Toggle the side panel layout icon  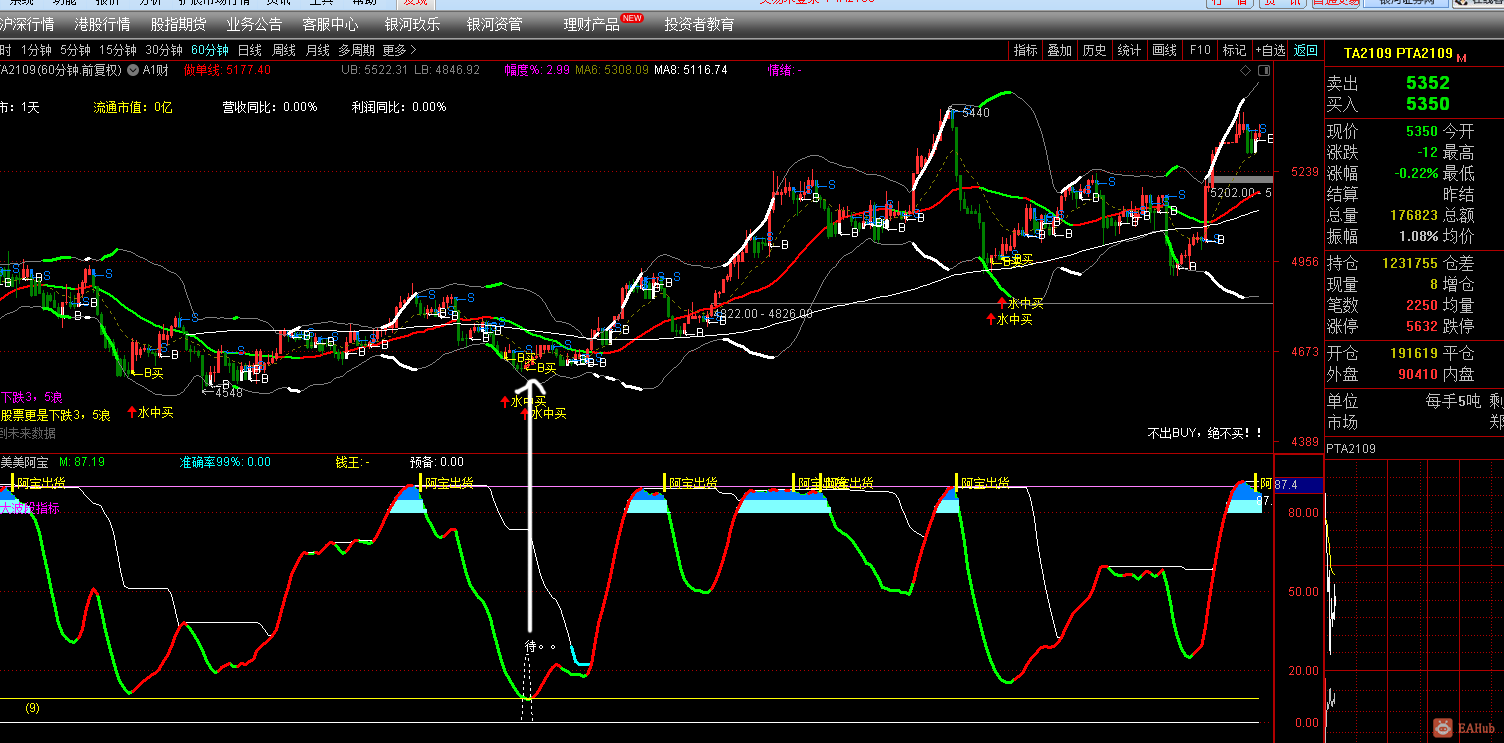tap(1266, 70)
